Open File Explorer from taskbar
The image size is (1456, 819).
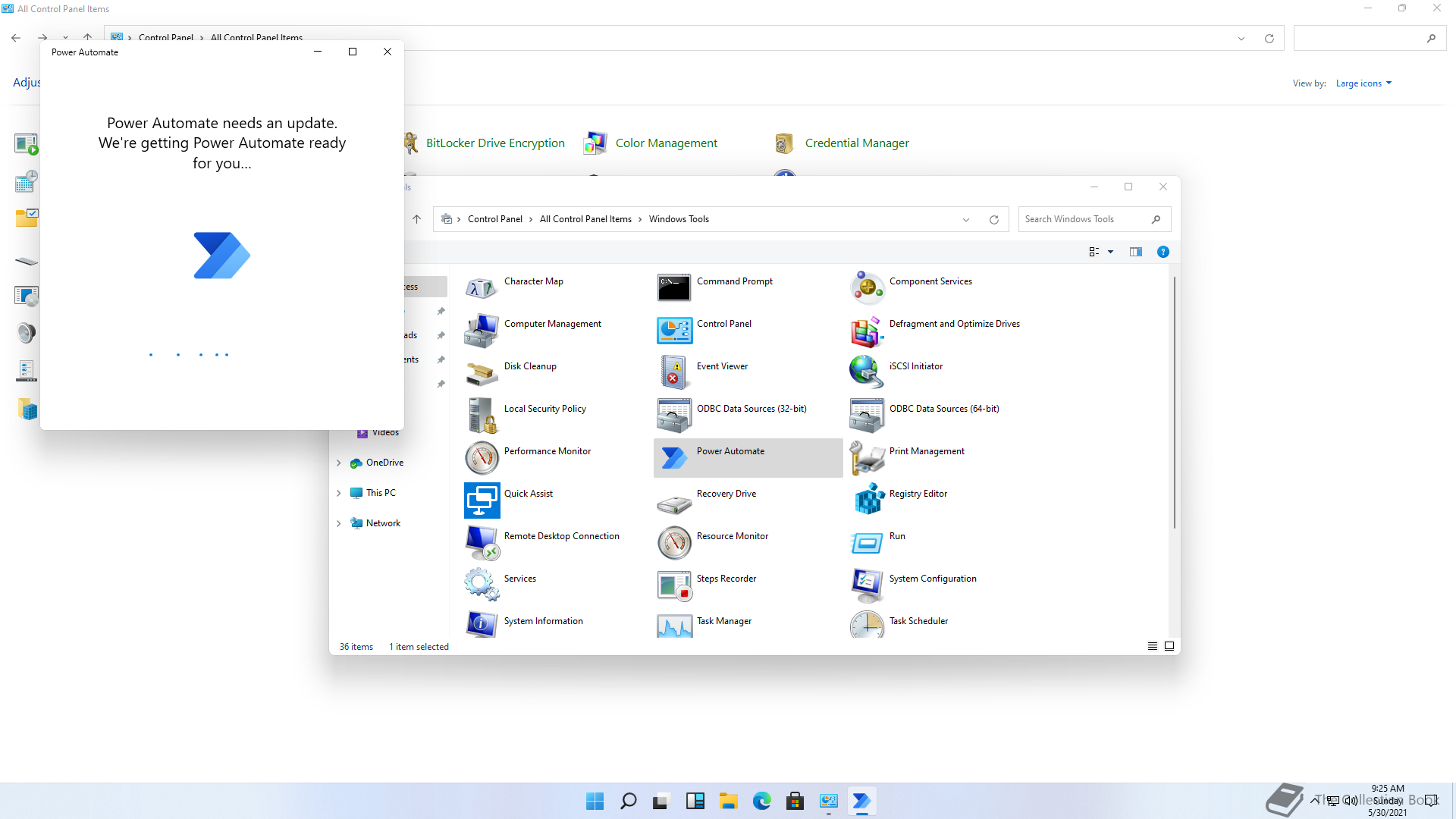pos(729,801)
